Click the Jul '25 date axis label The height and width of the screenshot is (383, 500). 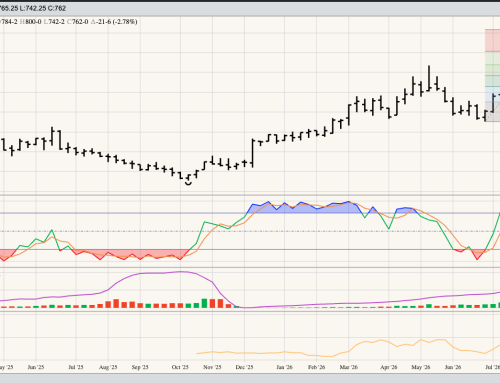coord(76,367)
